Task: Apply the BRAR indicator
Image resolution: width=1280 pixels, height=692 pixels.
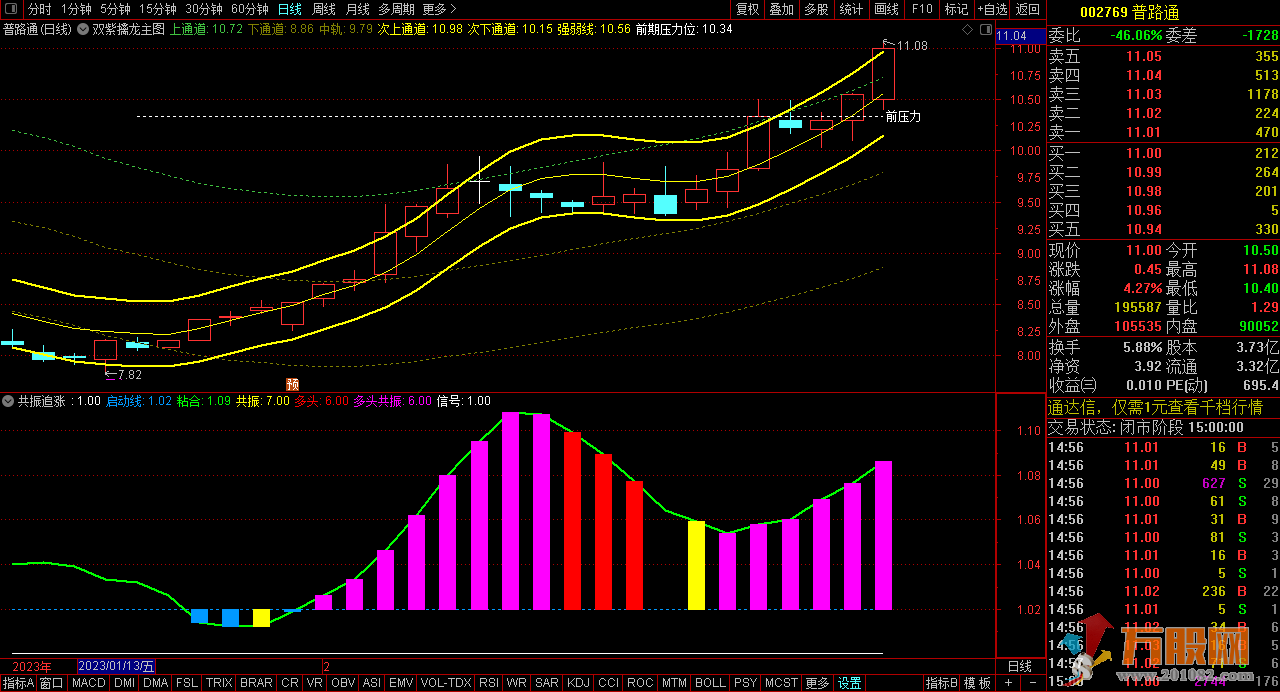Action: tap(257, 683)
